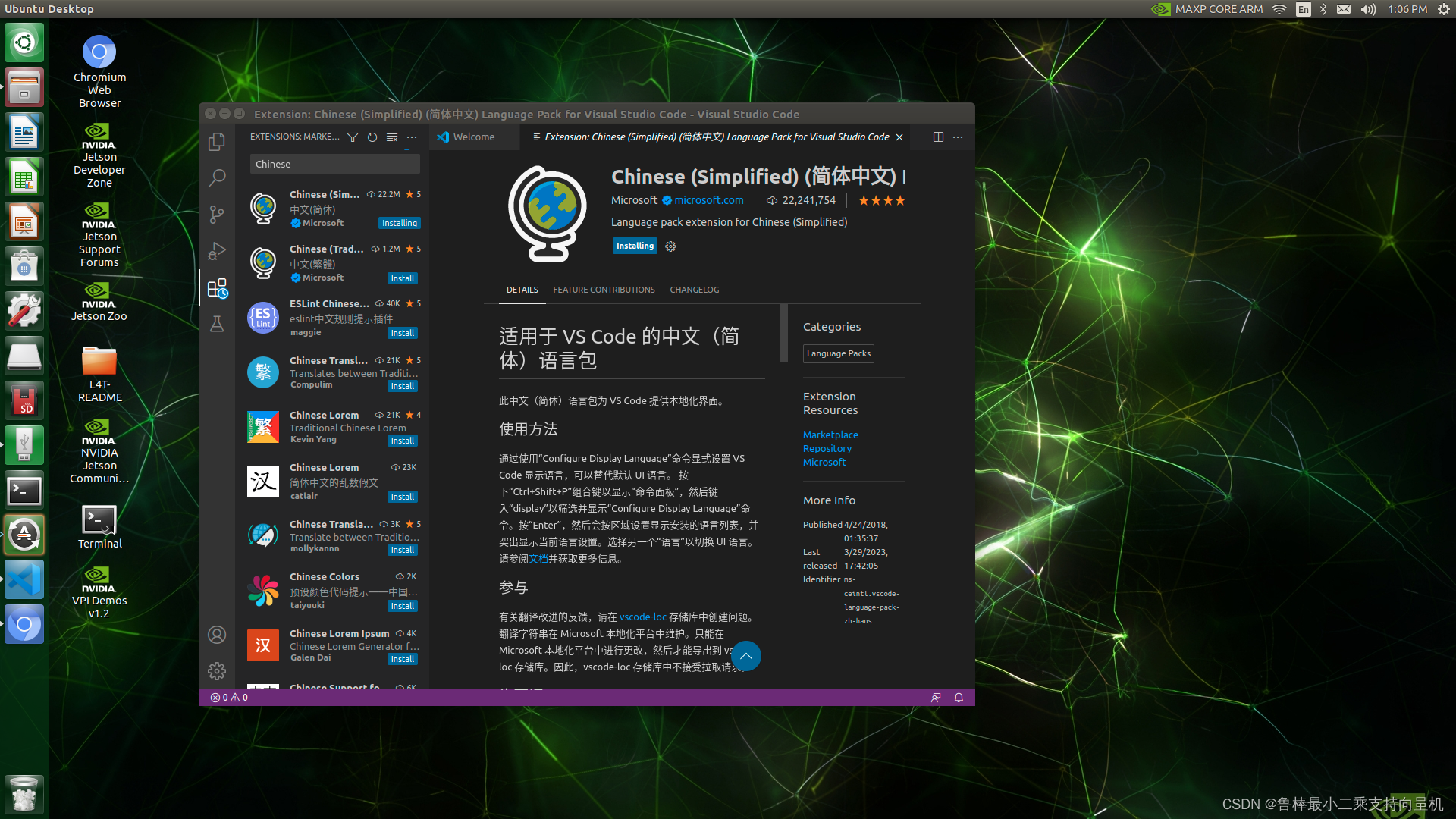Install Chinese Translation by Compulim

pyautogui.click(x=402, y=386)
